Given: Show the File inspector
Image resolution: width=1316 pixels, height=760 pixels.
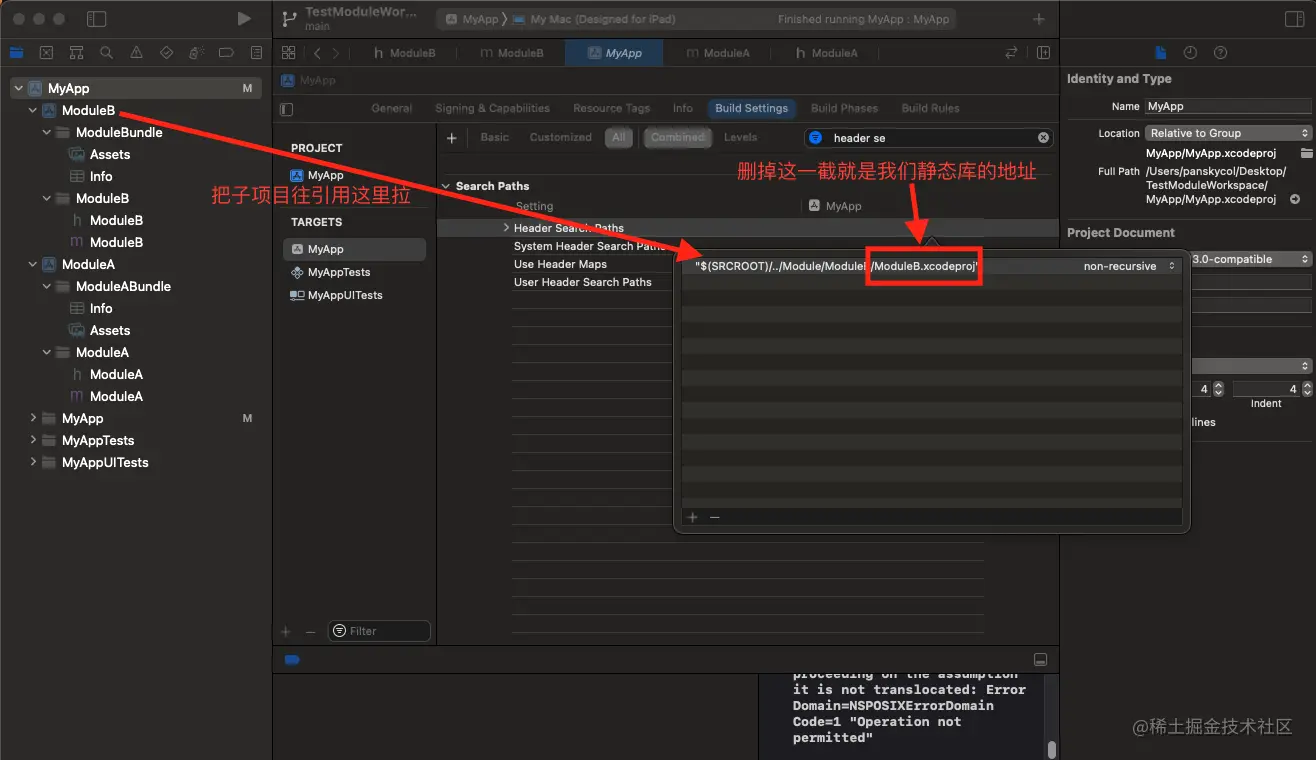Looking at the screenshot, I should [x=1161, y=53].
